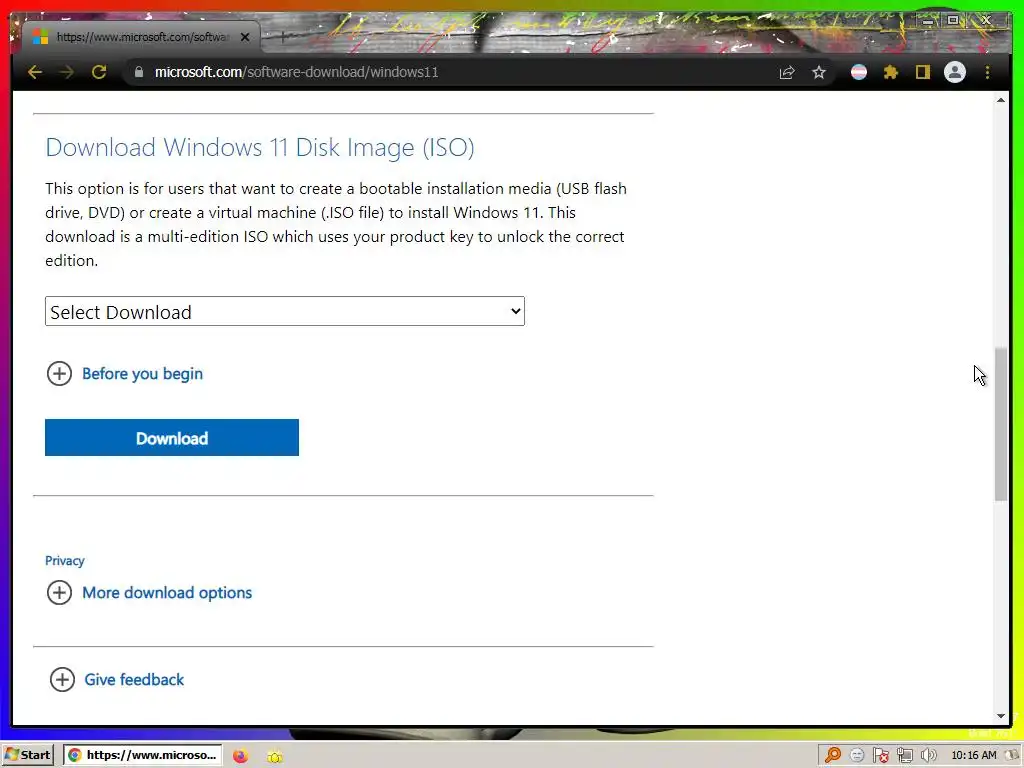The image size is (1024, 768).
Task: Maximize the Chrome window
Action: point(953,21)
